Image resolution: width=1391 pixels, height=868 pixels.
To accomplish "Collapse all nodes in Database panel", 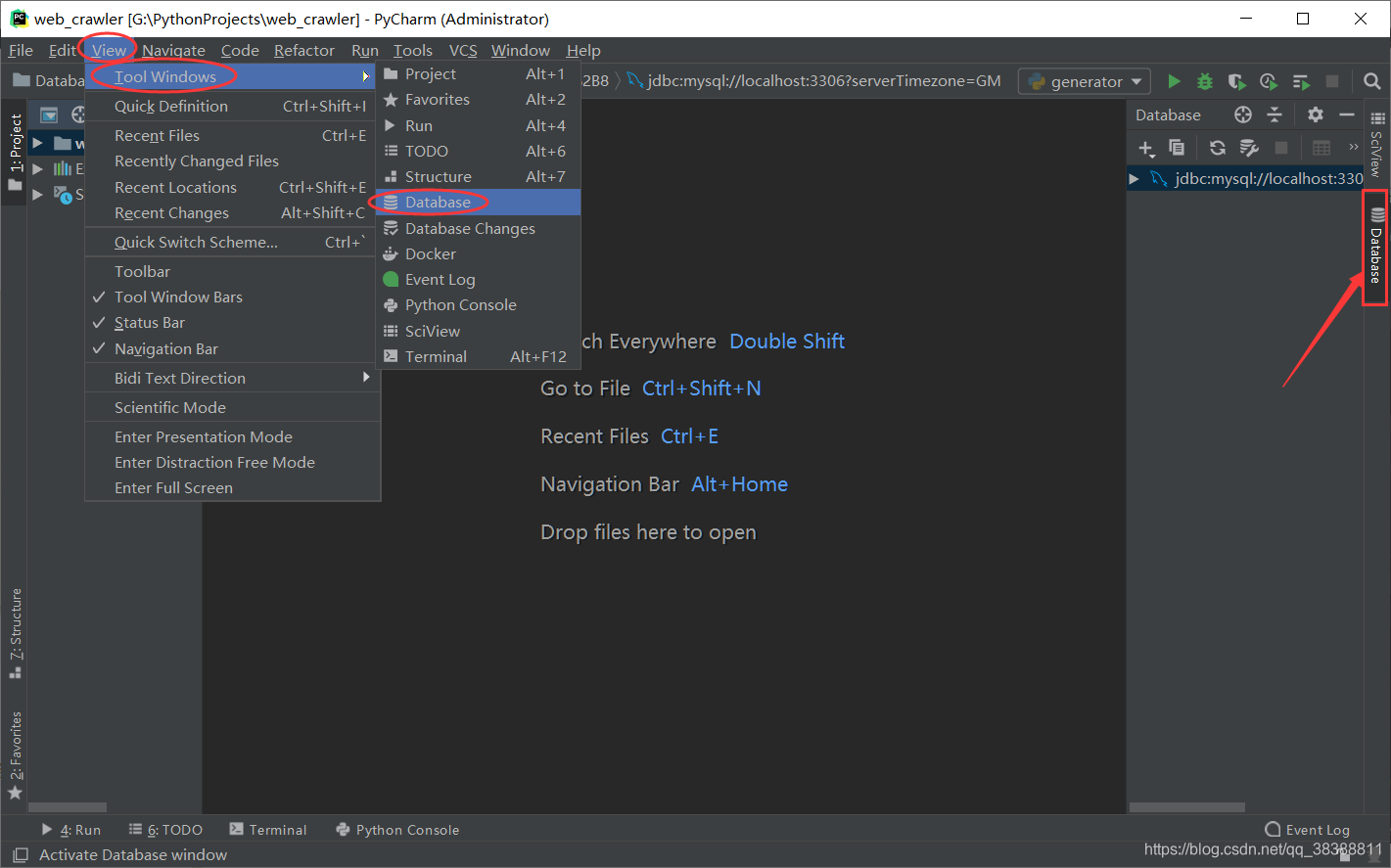I will pos(1275,114).
